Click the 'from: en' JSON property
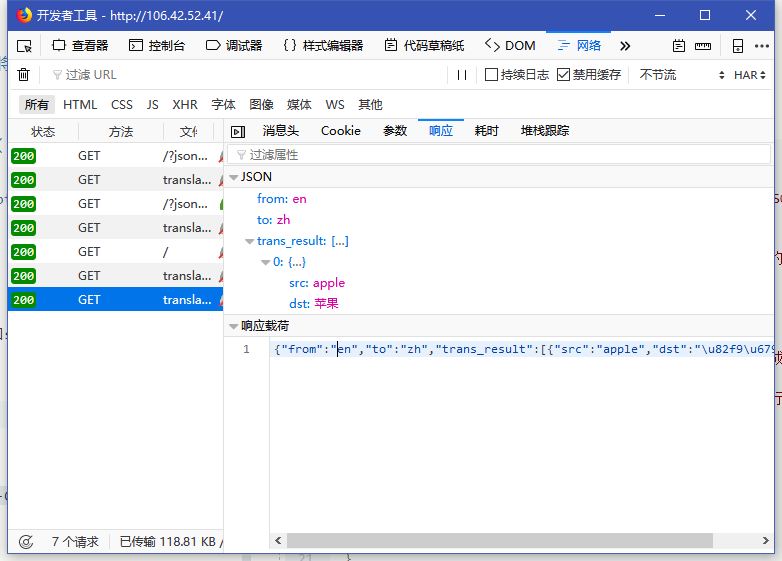This screenshot has width=782, height=561. coord(282,199)
